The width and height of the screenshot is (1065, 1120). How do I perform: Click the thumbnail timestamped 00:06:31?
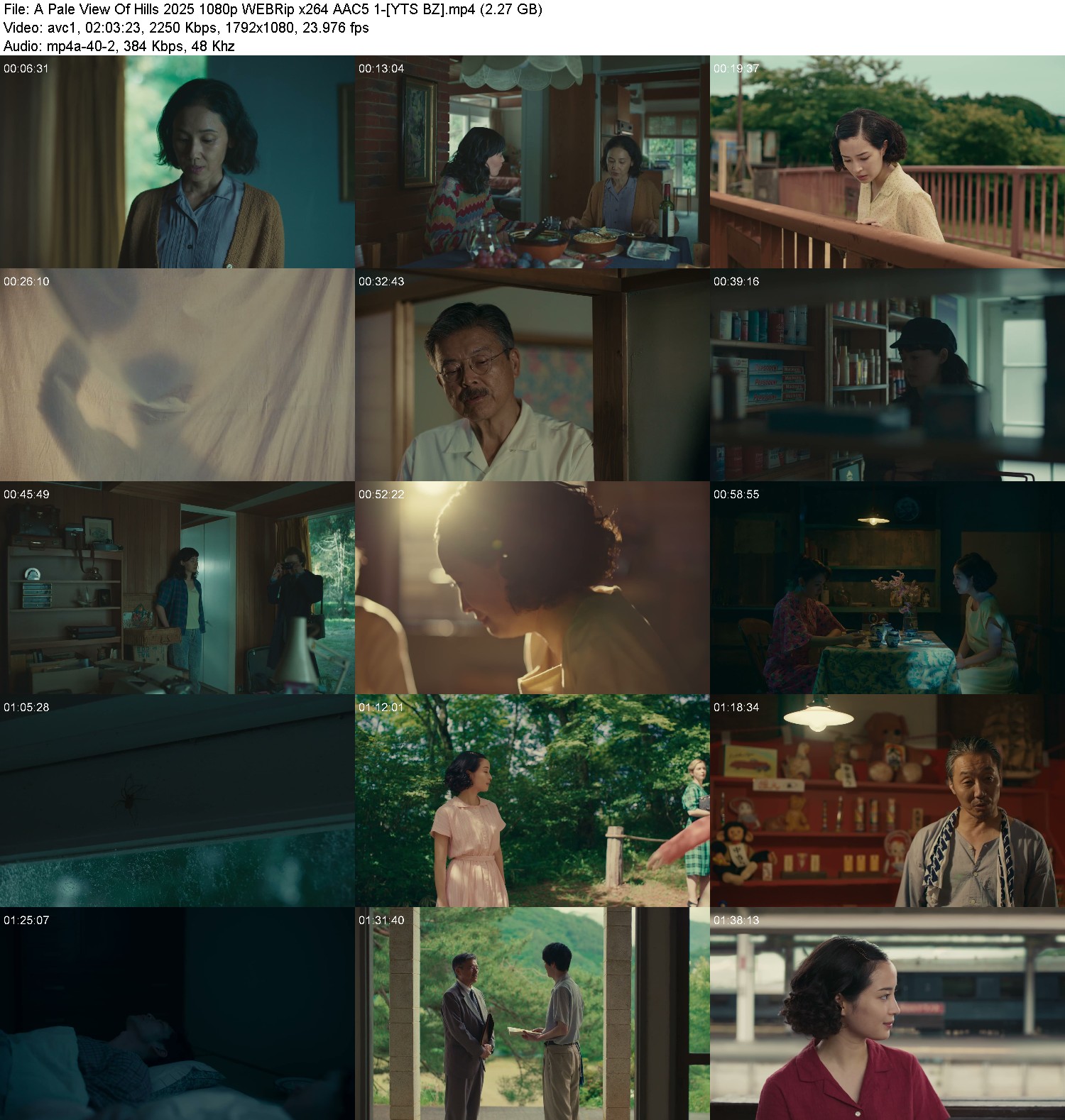177,162
